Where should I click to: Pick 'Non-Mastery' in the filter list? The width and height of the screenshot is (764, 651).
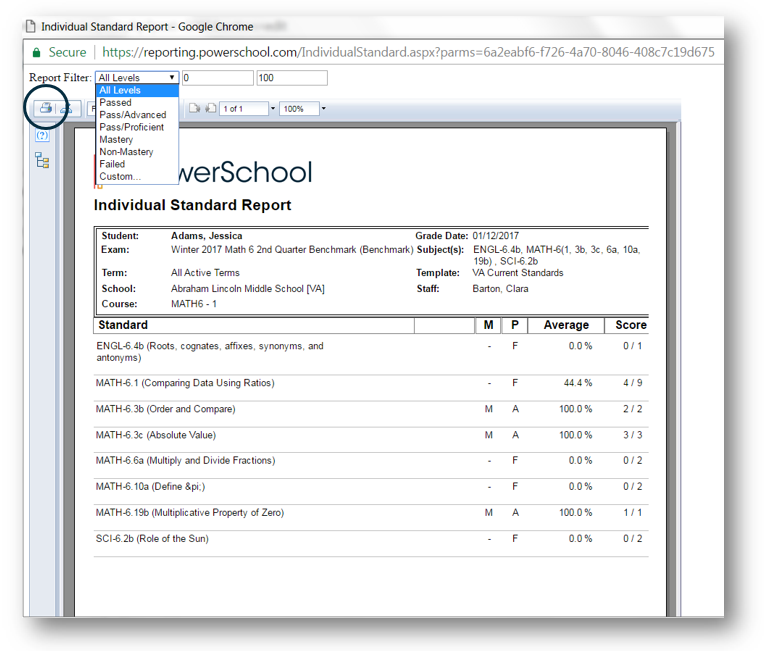point(137,152)
